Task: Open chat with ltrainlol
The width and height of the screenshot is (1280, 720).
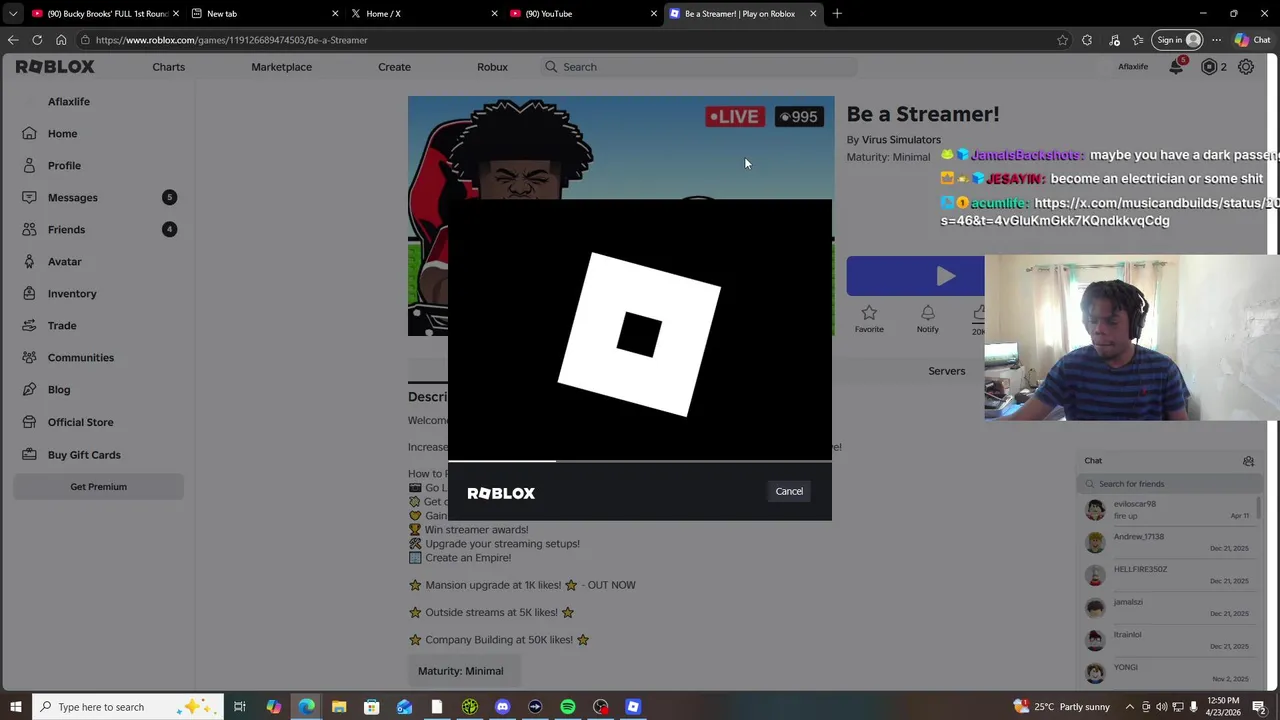Action: [x=1170, y=640]
